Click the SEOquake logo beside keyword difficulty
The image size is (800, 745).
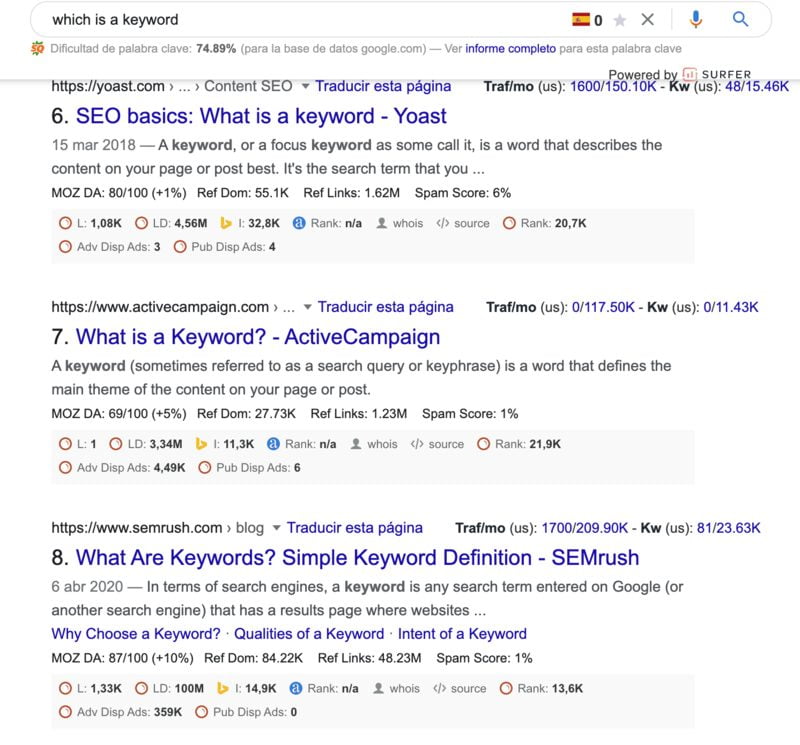[x=37, y=48]
